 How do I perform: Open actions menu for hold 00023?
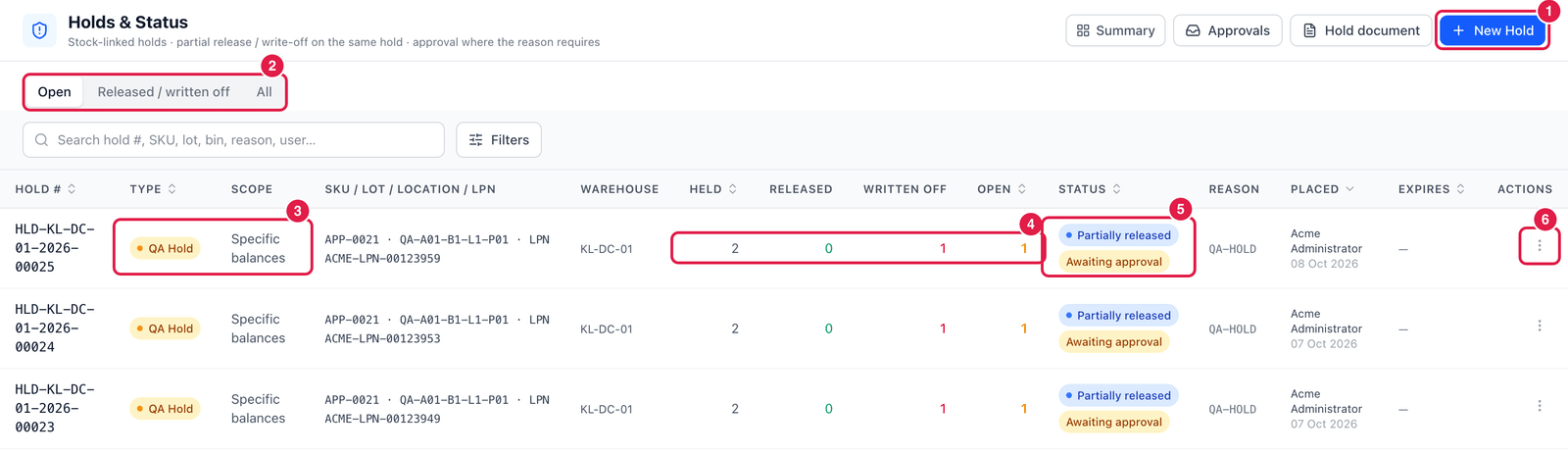coord(1540,406)
